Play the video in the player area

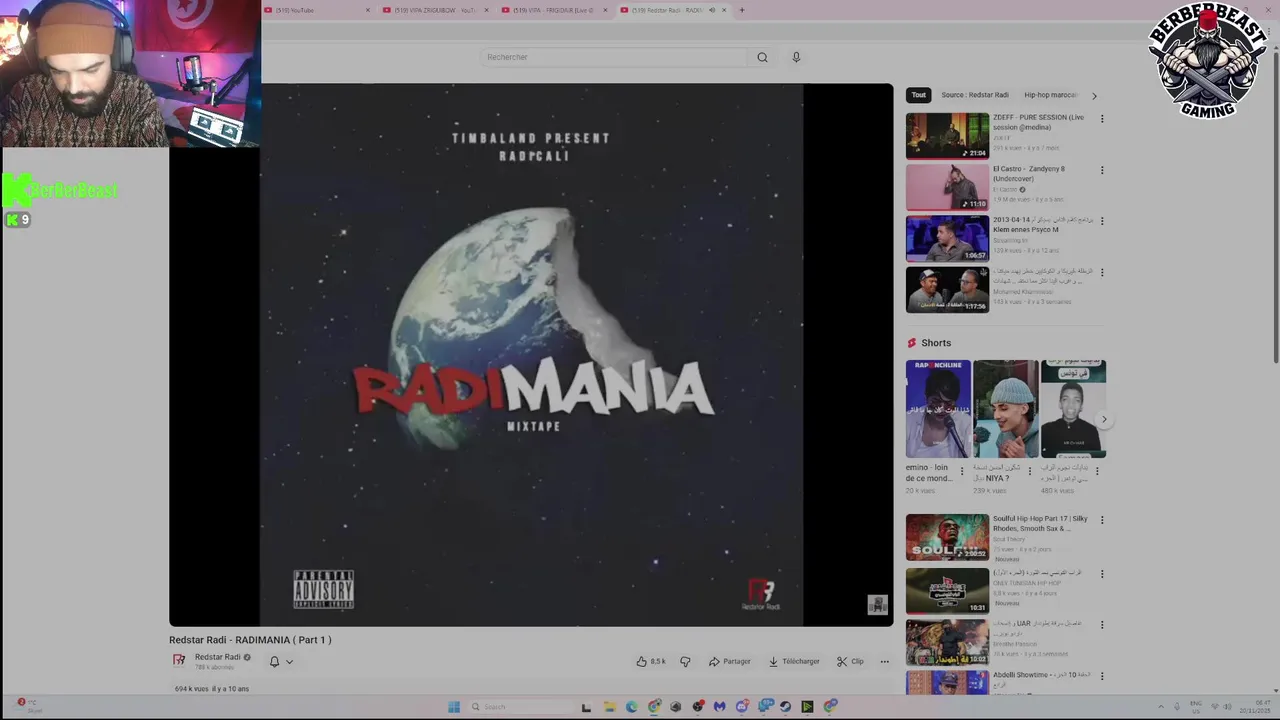[531, 355]
